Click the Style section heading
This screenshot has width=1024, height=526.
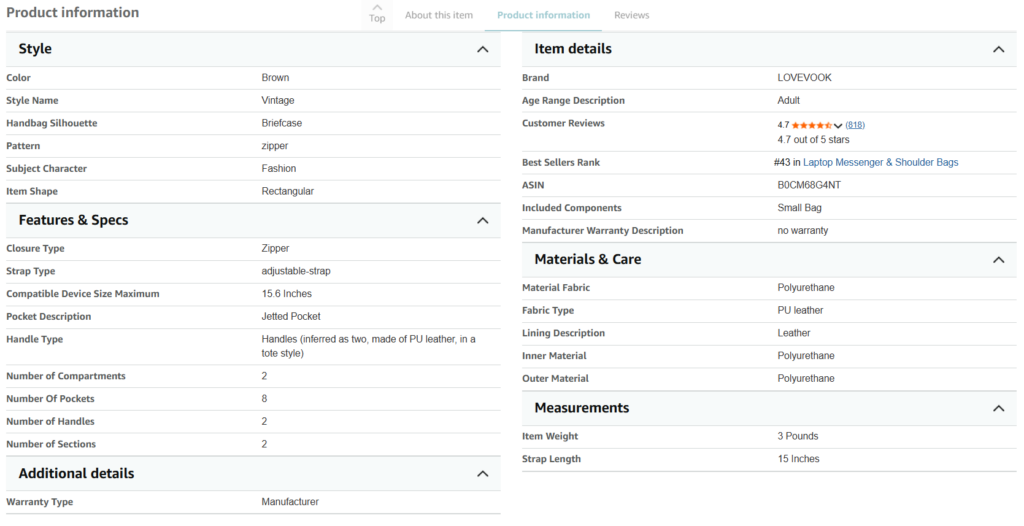35,49
